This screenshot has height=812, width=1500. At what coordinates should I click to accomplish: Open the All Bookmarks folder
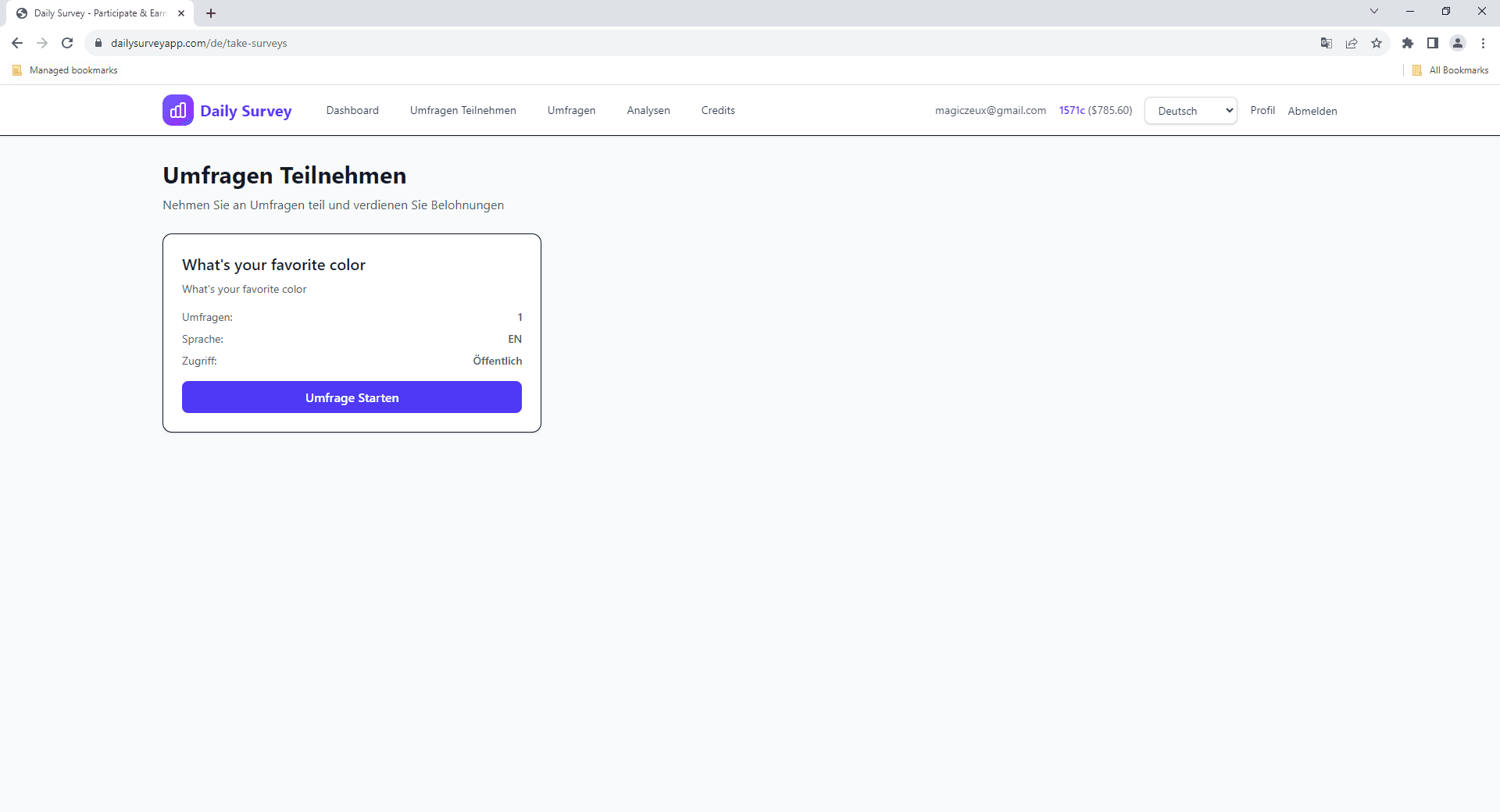[1451, 70]
